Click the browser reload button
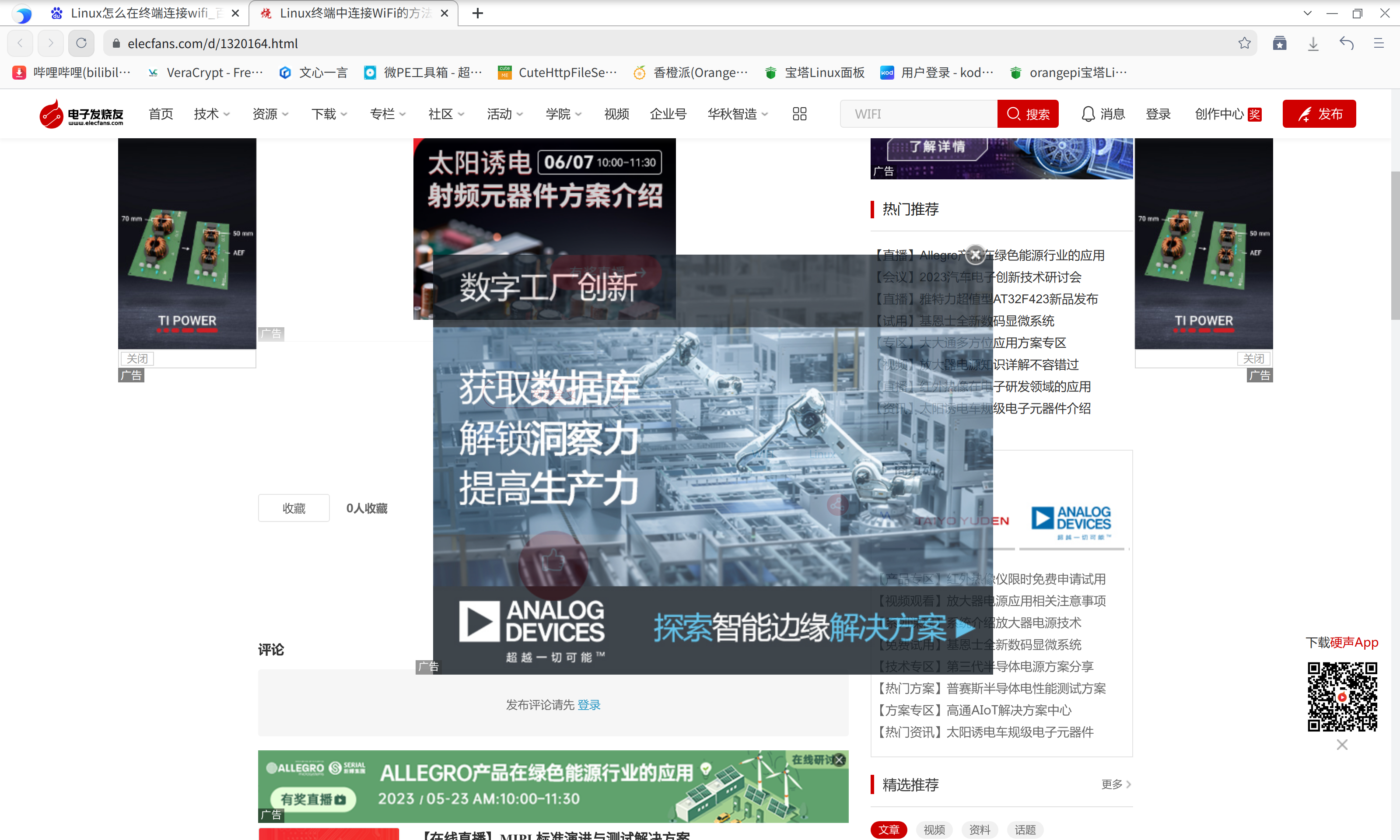Screen dimensions: 1400x840 pyautogui.click(x=81, y=43)
